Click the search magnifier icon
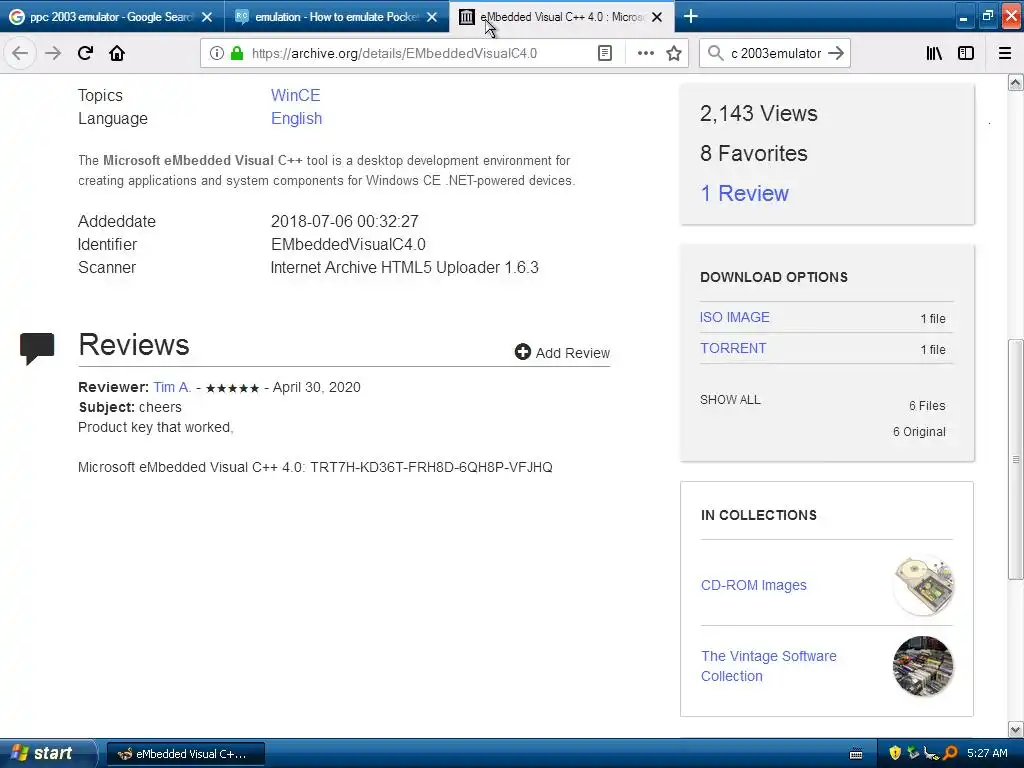This screenshot has height=768, width=1024. coord(715,53)
